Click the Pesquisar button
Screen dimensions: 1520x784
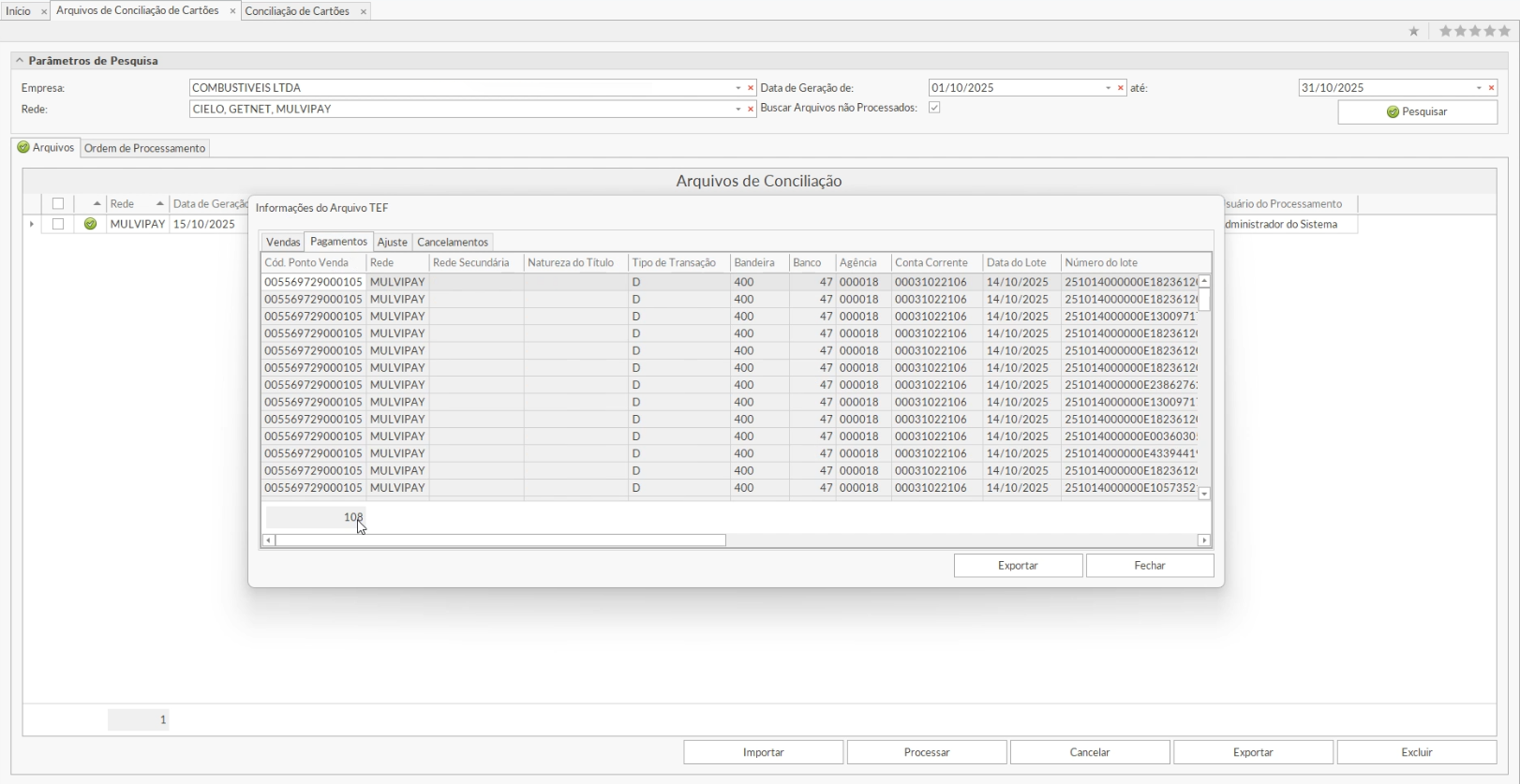click(1417, 111)
